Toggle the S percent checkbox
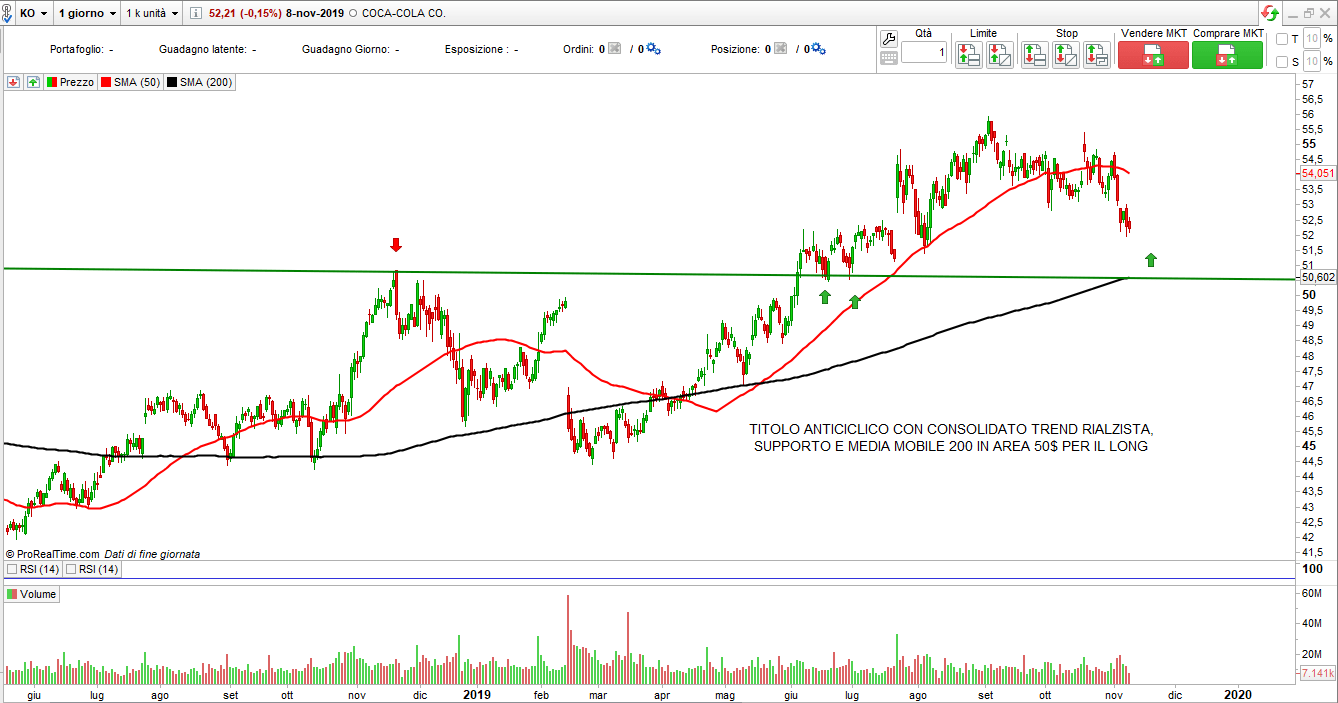 pos(1282,62)
